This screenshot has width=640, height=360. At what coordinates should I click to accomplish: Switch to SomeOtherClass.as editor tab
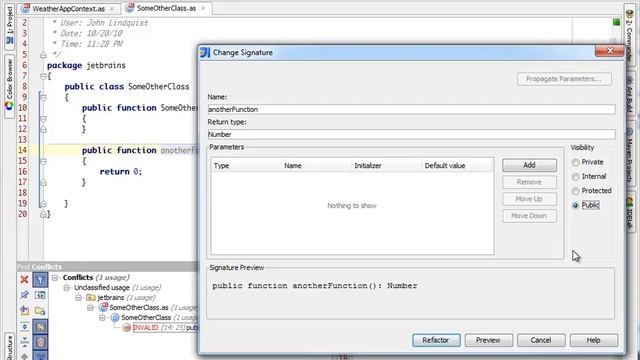pyautogui.click(x=166, y=8)
